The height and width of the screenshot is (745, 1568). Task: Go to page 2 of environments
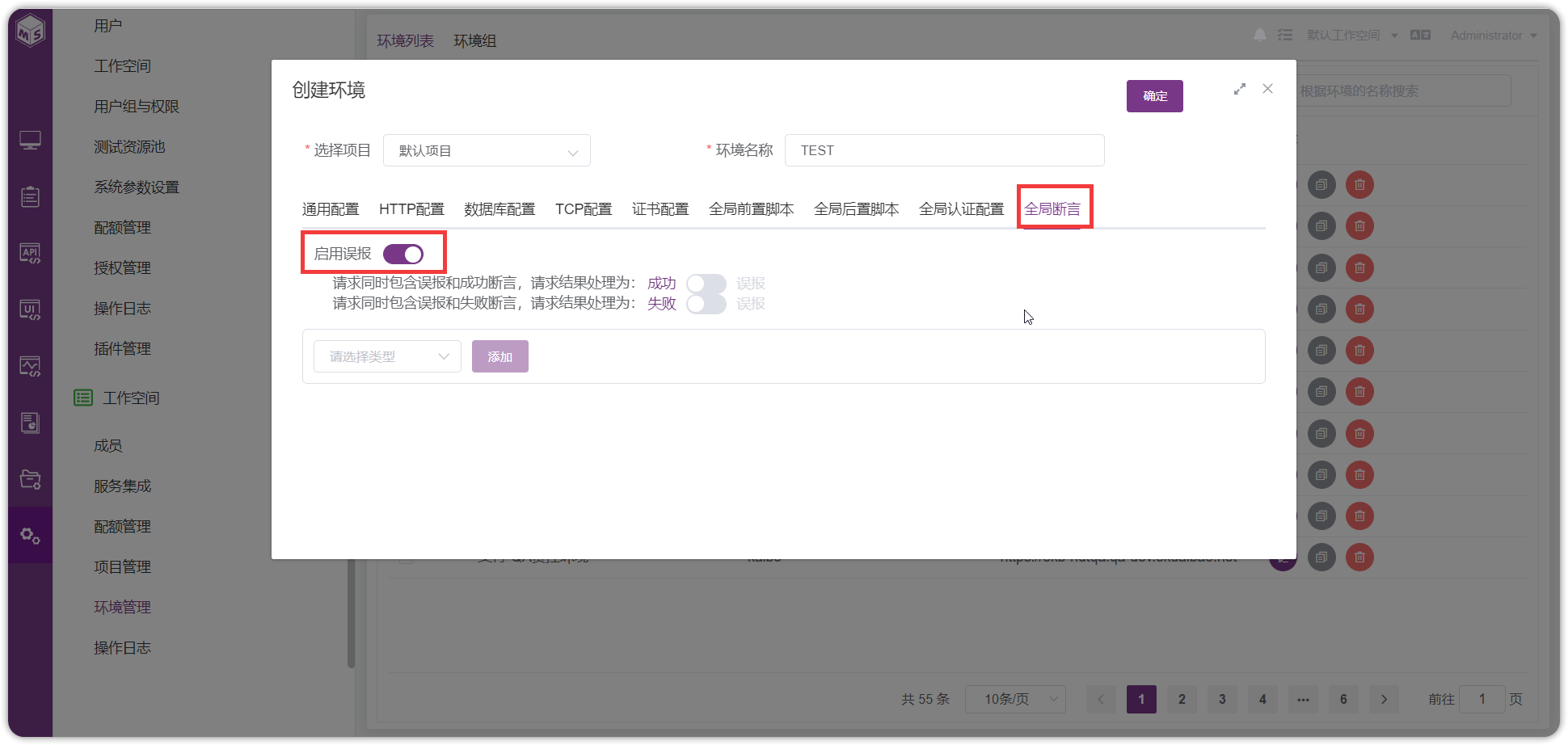click(1182, 699)
